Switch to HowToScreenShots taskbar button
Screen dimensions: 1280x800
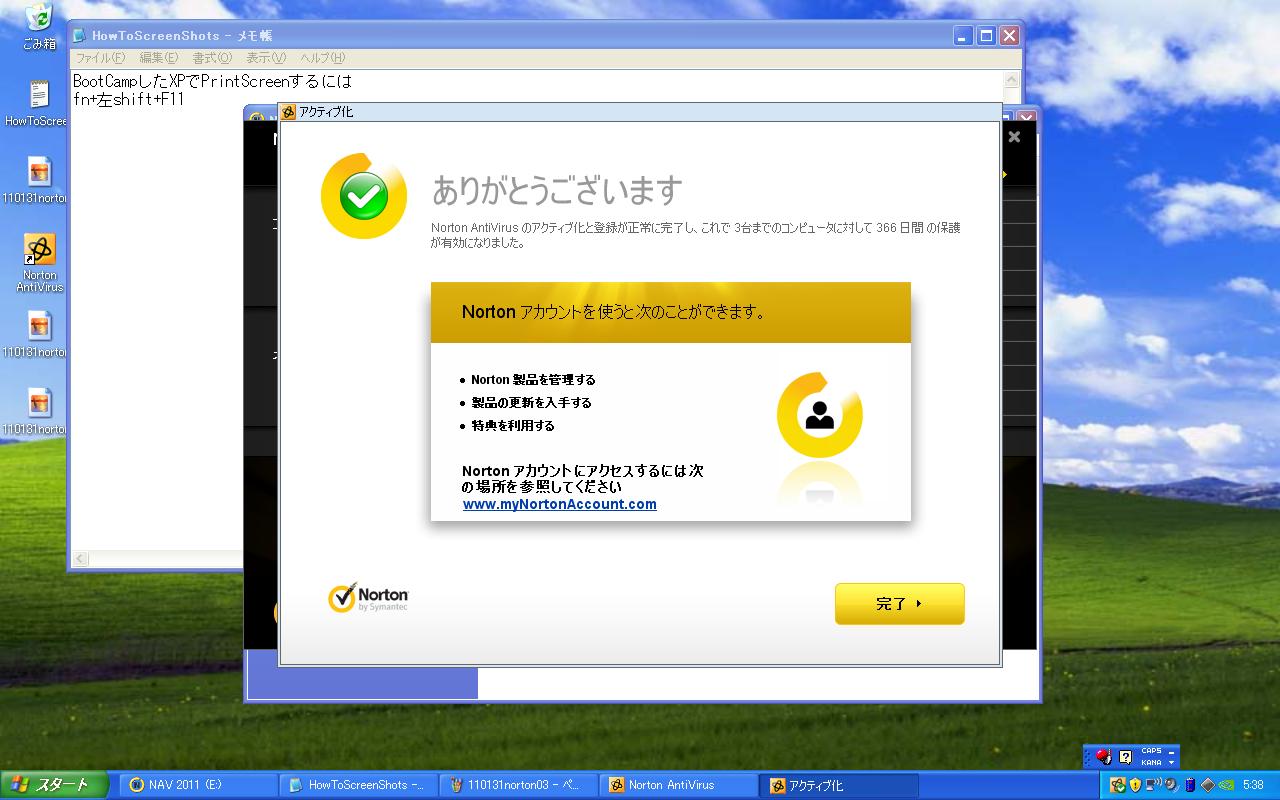point(359,785)
